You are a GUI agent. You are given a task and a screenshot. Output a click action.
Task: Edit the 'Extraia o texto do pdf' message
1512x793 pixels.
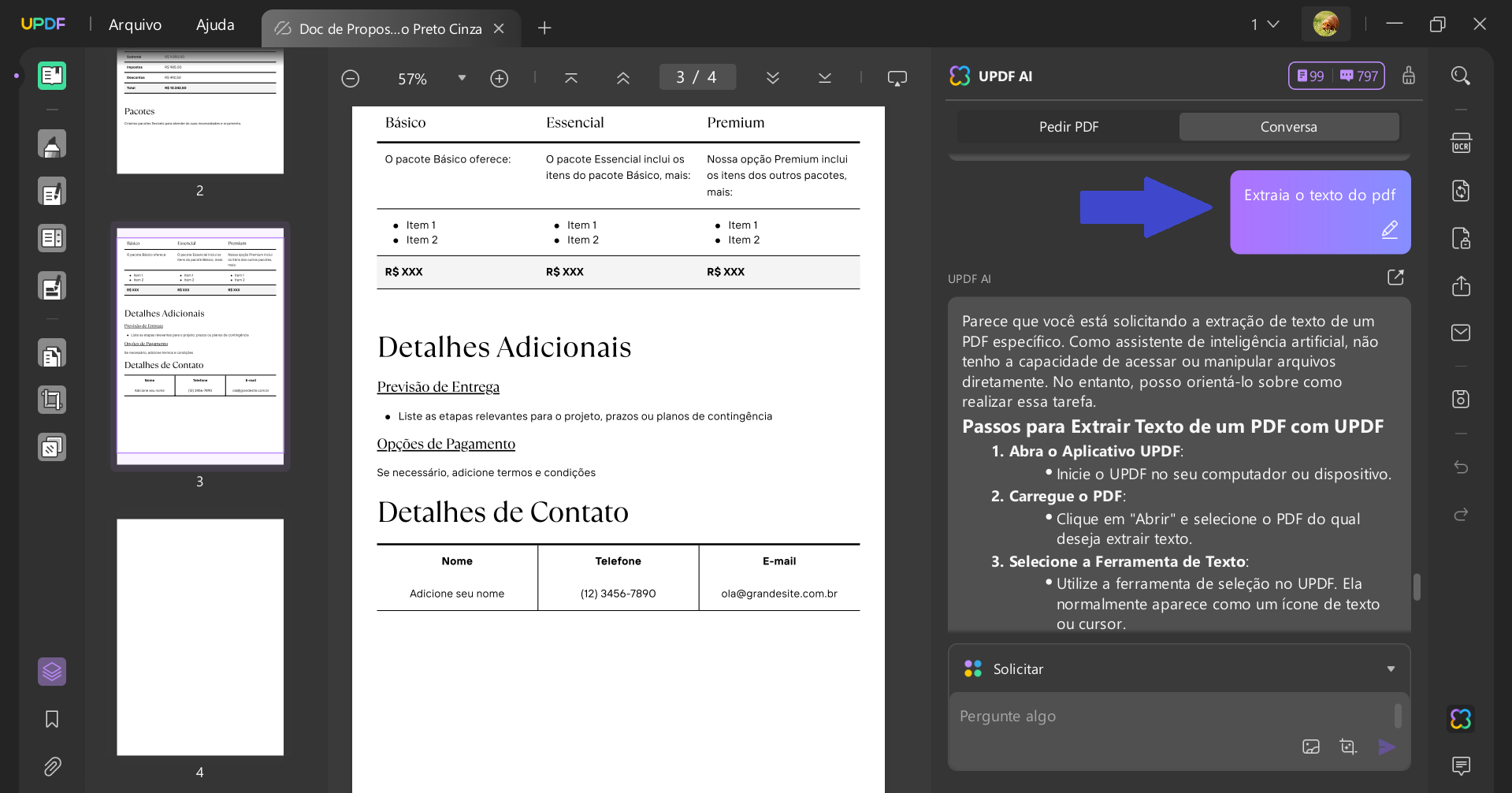(x=1390, y=229)
